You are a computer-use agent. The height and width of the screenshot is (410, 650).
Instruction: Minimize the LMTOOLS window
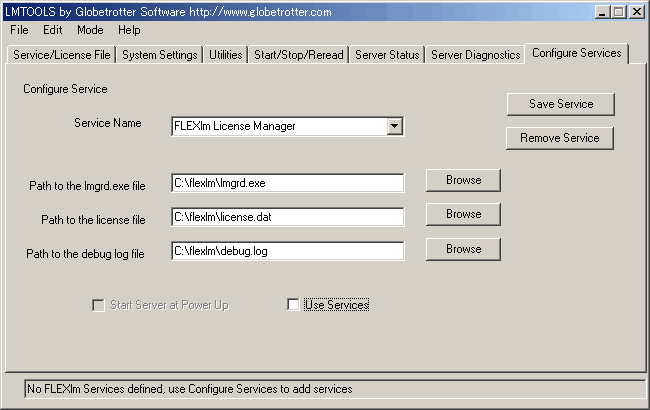point(602,12)
